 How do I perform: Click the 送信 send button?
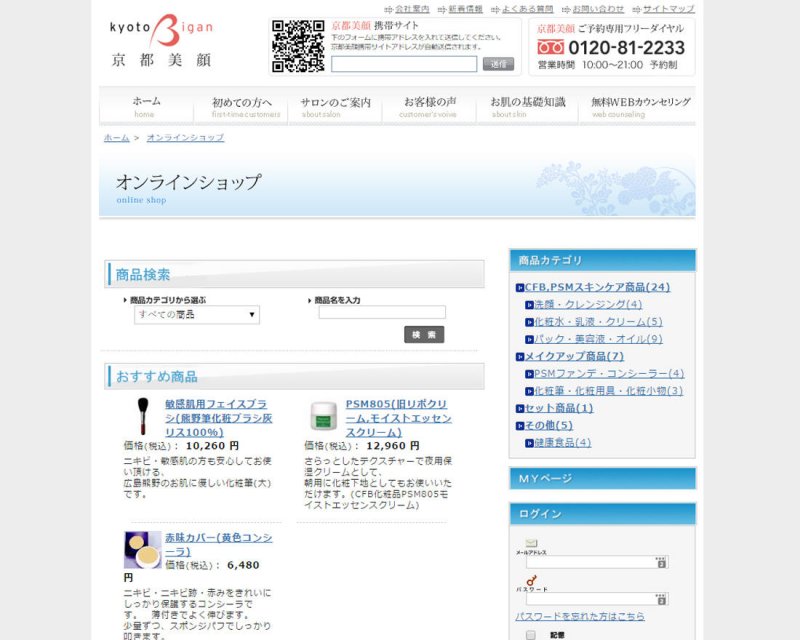498,64
